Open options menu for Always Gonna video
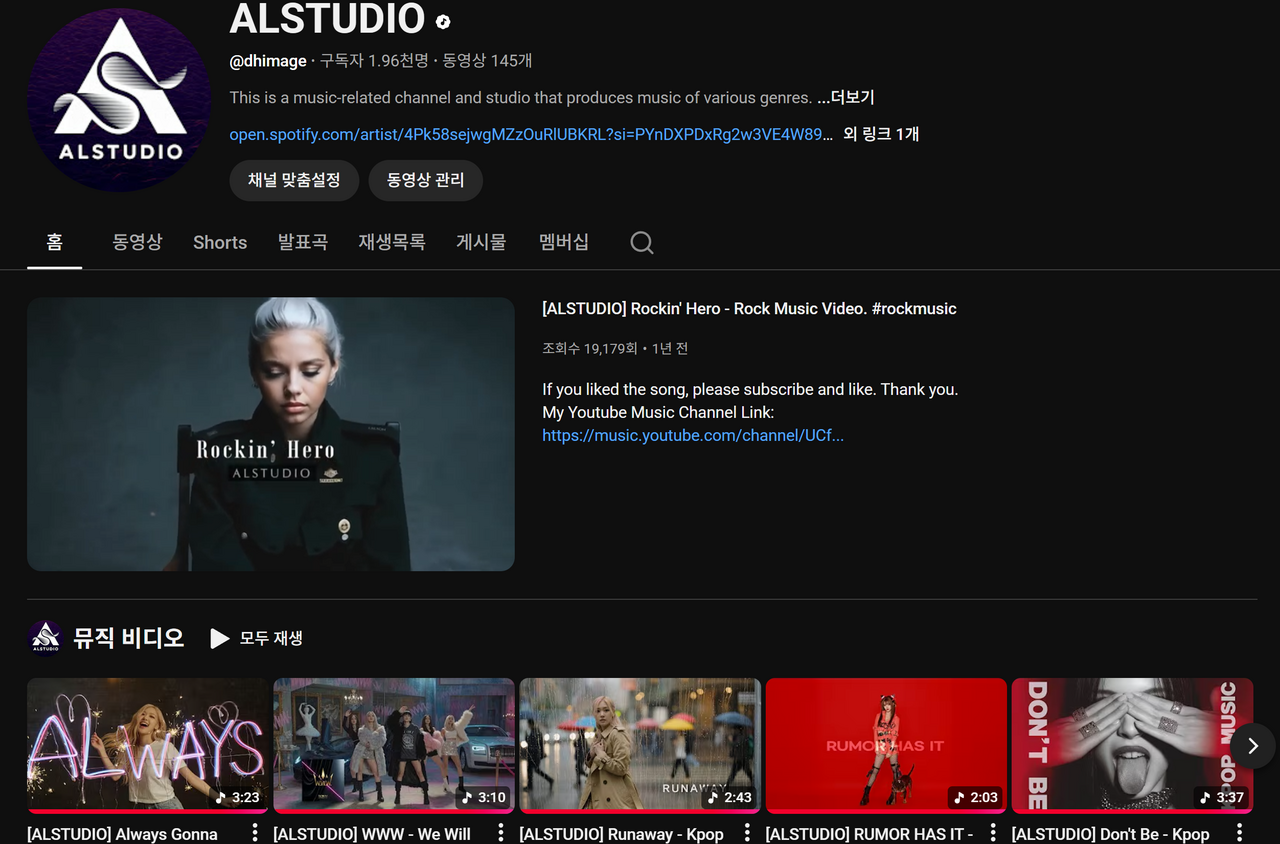Viewport: 1280px width, 844px height. (x=255, y=832)
